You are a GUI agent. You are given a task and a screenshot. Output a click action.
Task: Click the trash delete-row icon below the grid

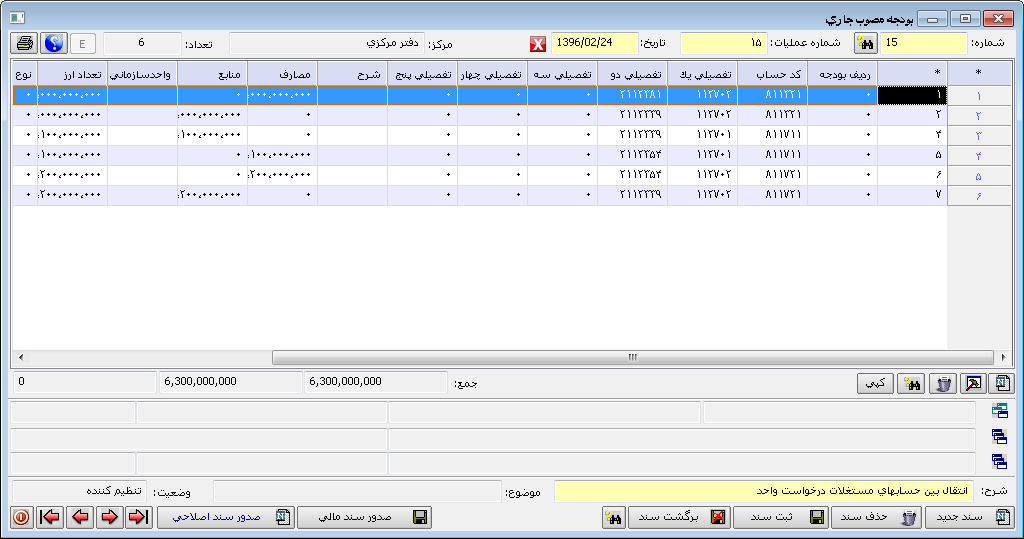[943, 384]
